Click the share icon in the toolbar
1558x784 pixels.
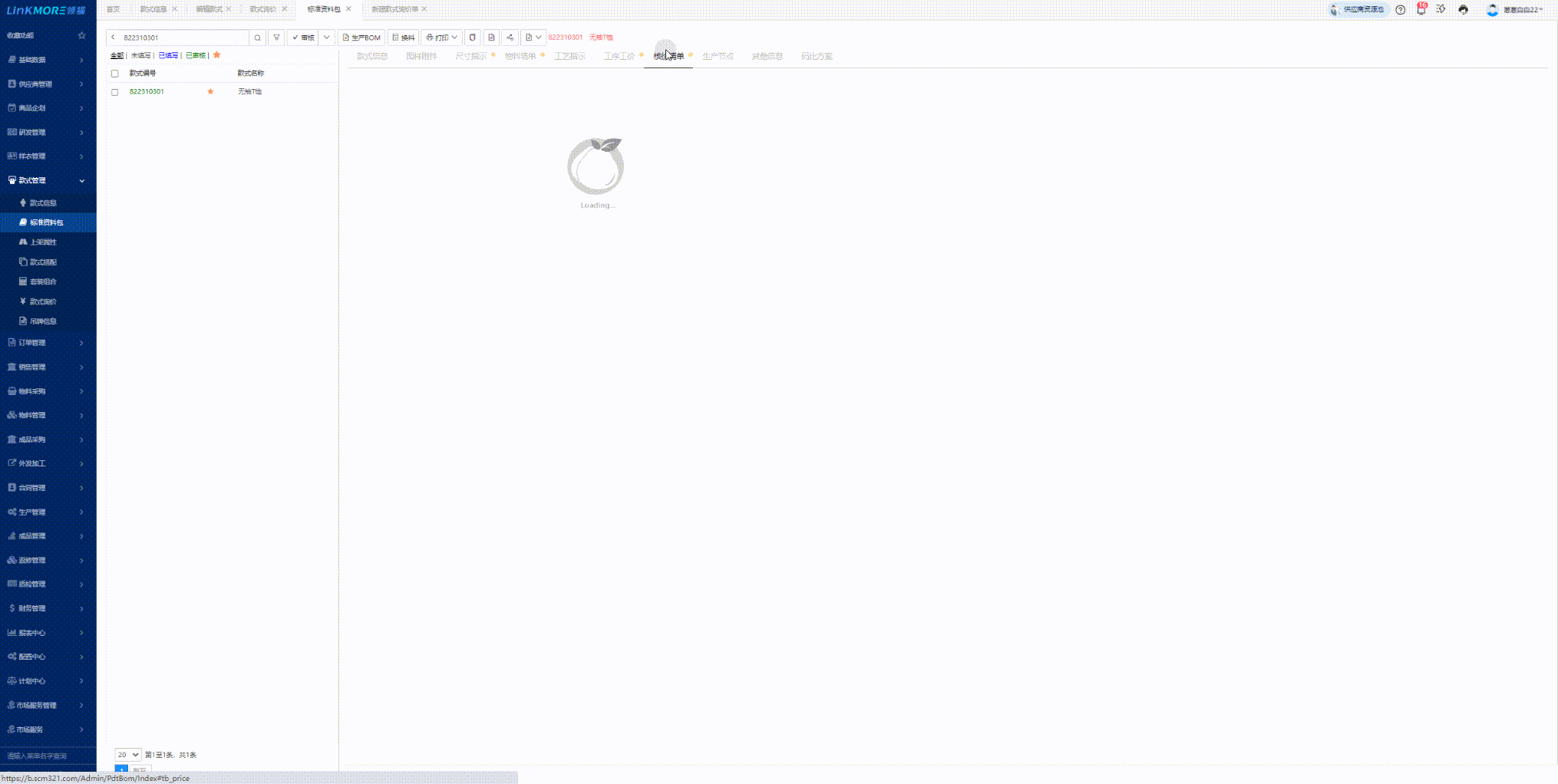pyautogui.click(x=510, y=38)
